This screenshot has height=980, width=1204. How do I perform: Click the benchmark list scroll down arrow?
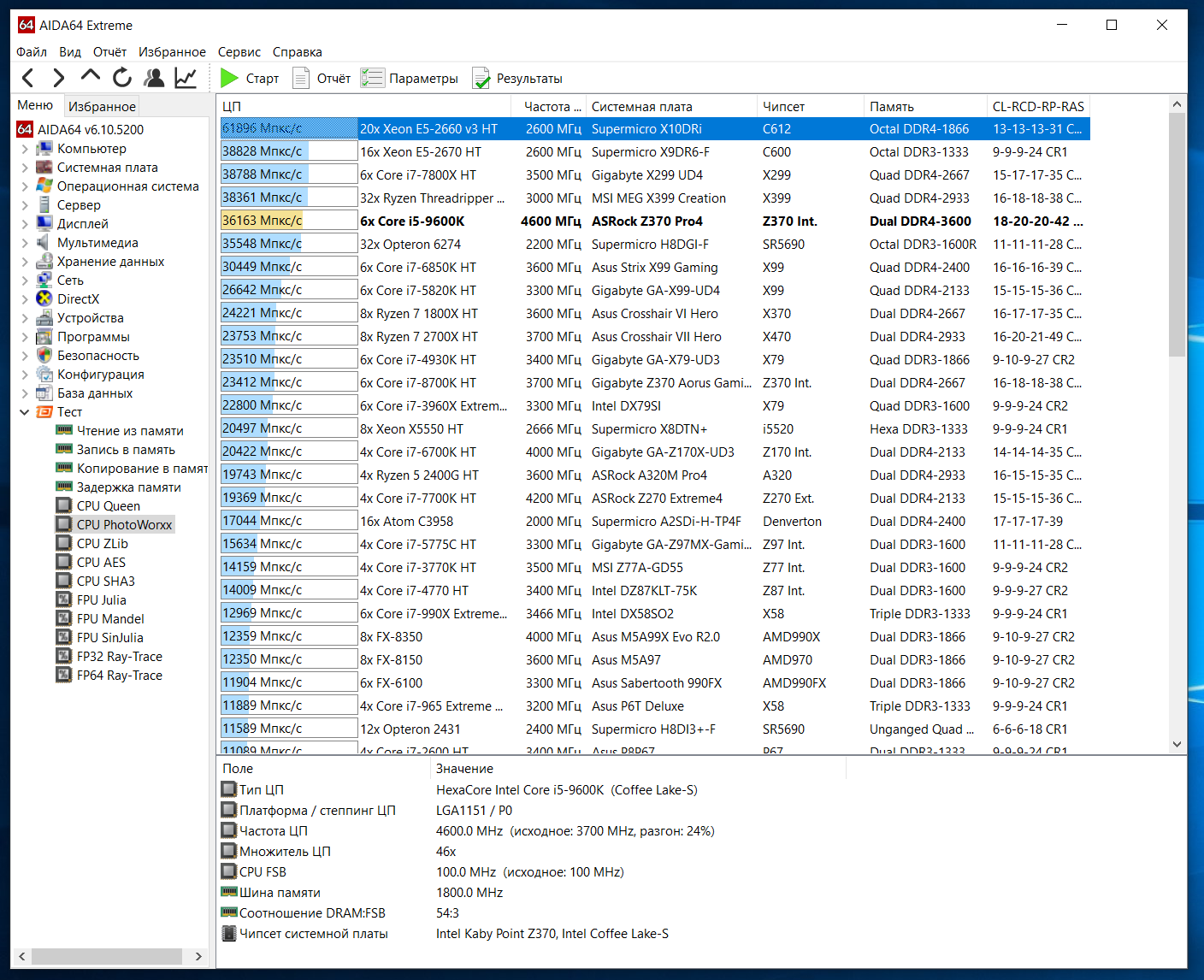point(1177,744)
